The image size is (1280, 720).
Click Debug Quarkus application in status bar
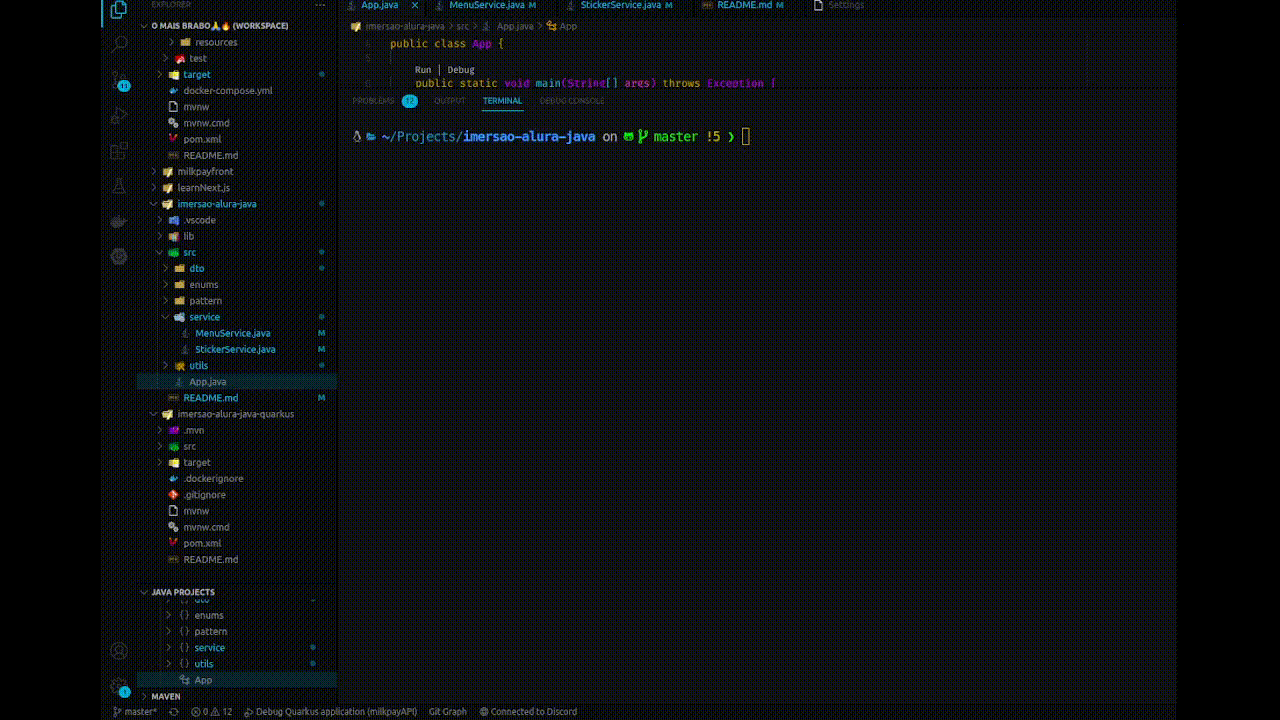click(332, 711)
